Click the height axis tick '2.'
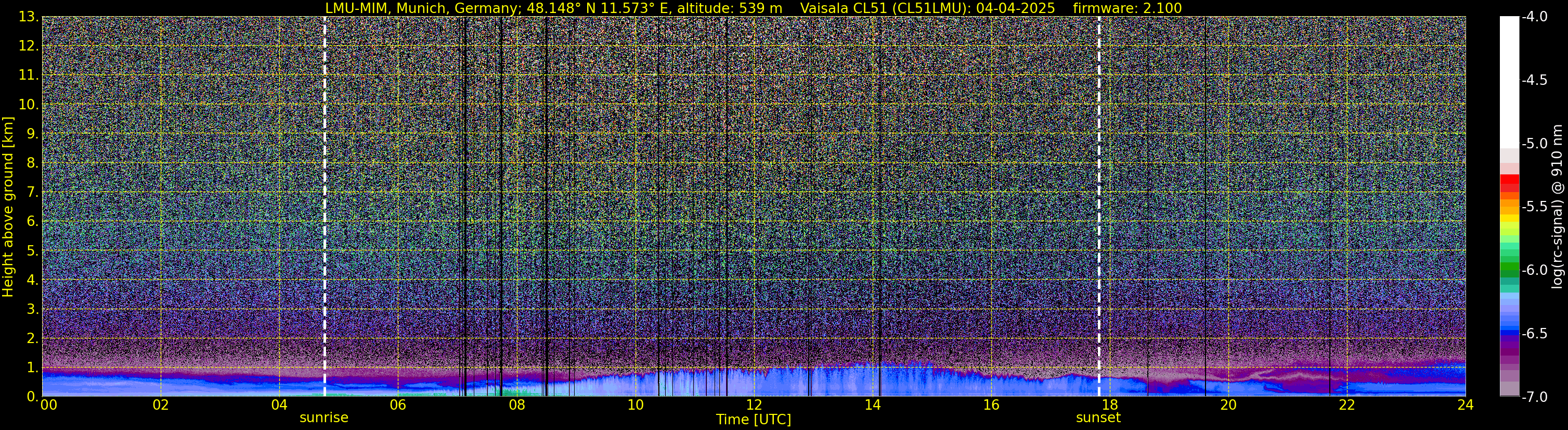 [33, 339]
